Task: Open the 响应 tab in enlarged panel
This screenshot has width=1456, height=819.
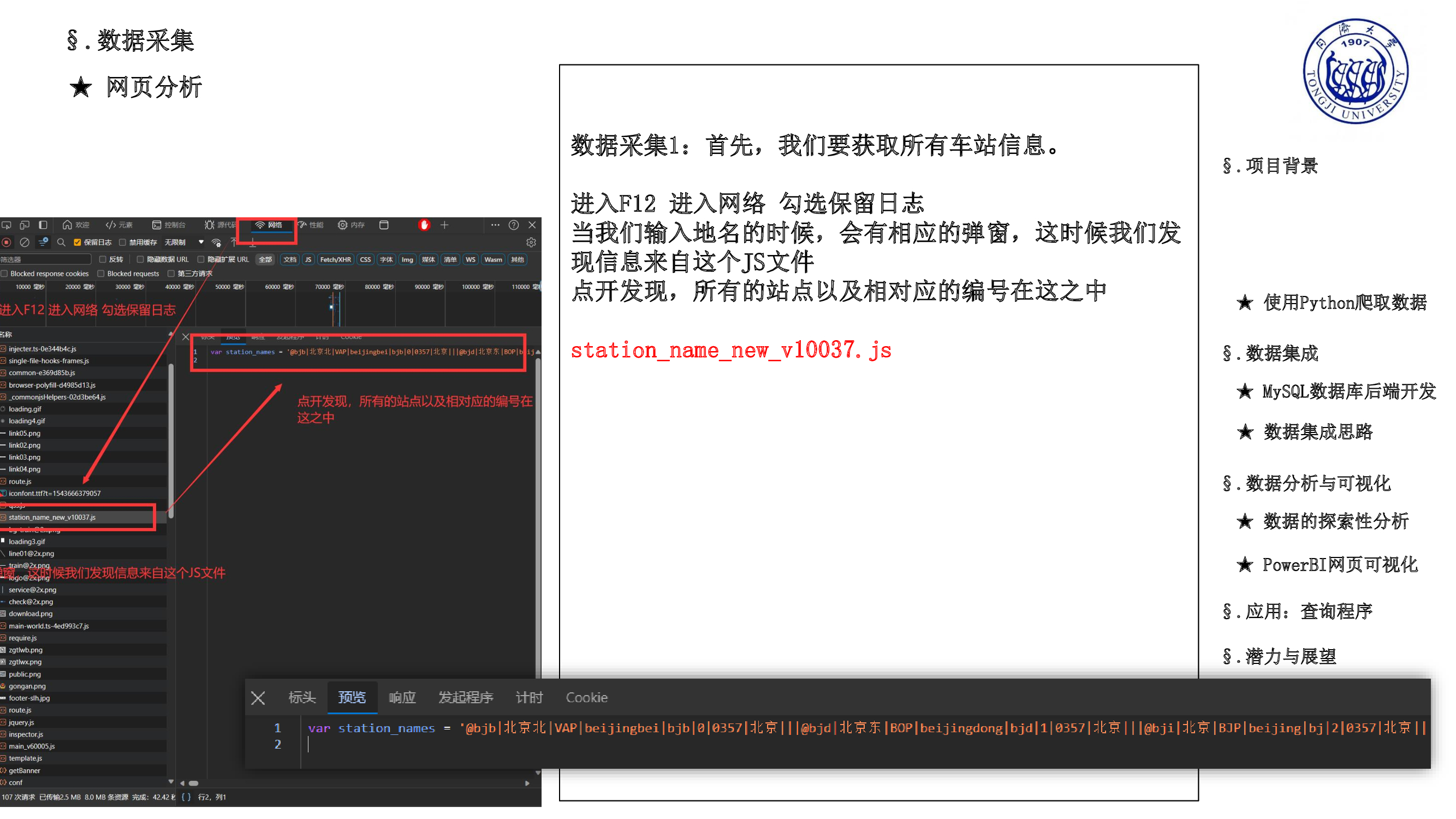Action: coord(402,697)
